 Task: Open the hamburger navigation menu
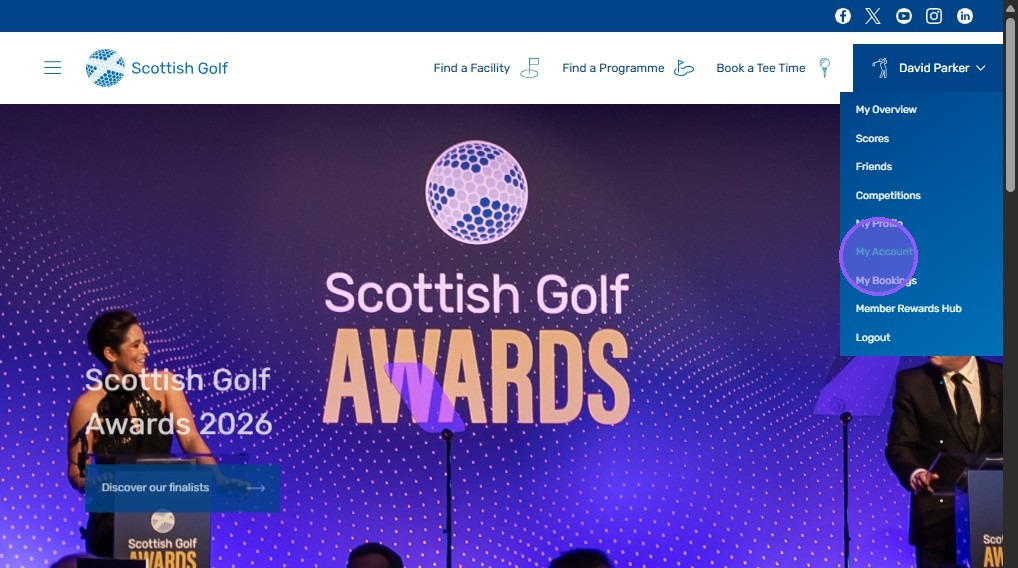coord(53,68)
